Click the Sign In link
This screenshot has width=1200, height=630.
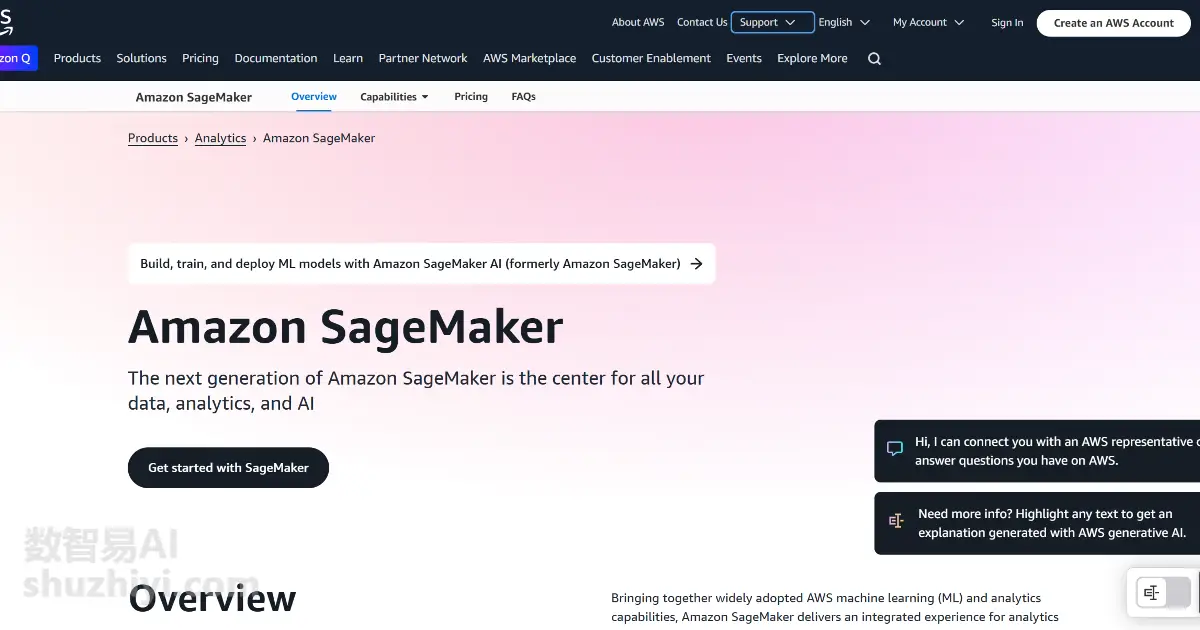tap(1007, 23)
